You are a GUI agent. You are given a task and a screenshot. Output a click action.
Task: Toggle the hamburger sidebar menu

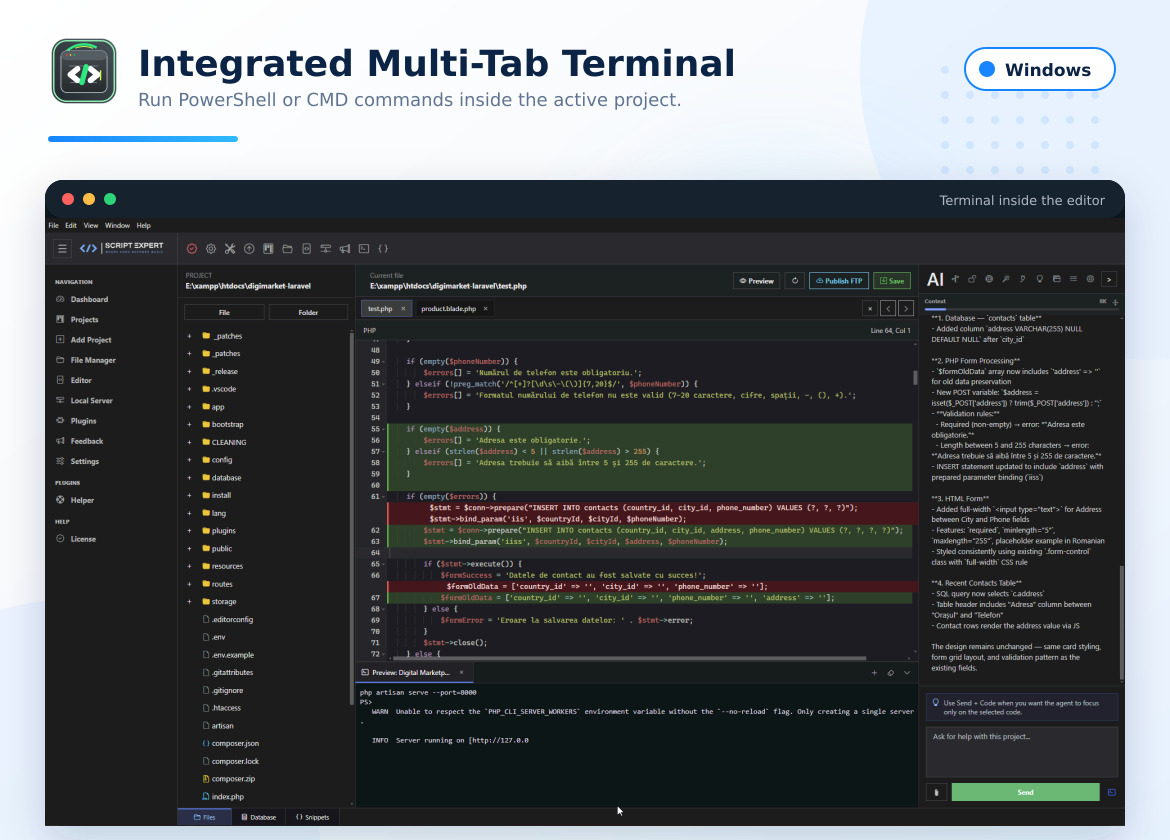click(x=63, y=248)
